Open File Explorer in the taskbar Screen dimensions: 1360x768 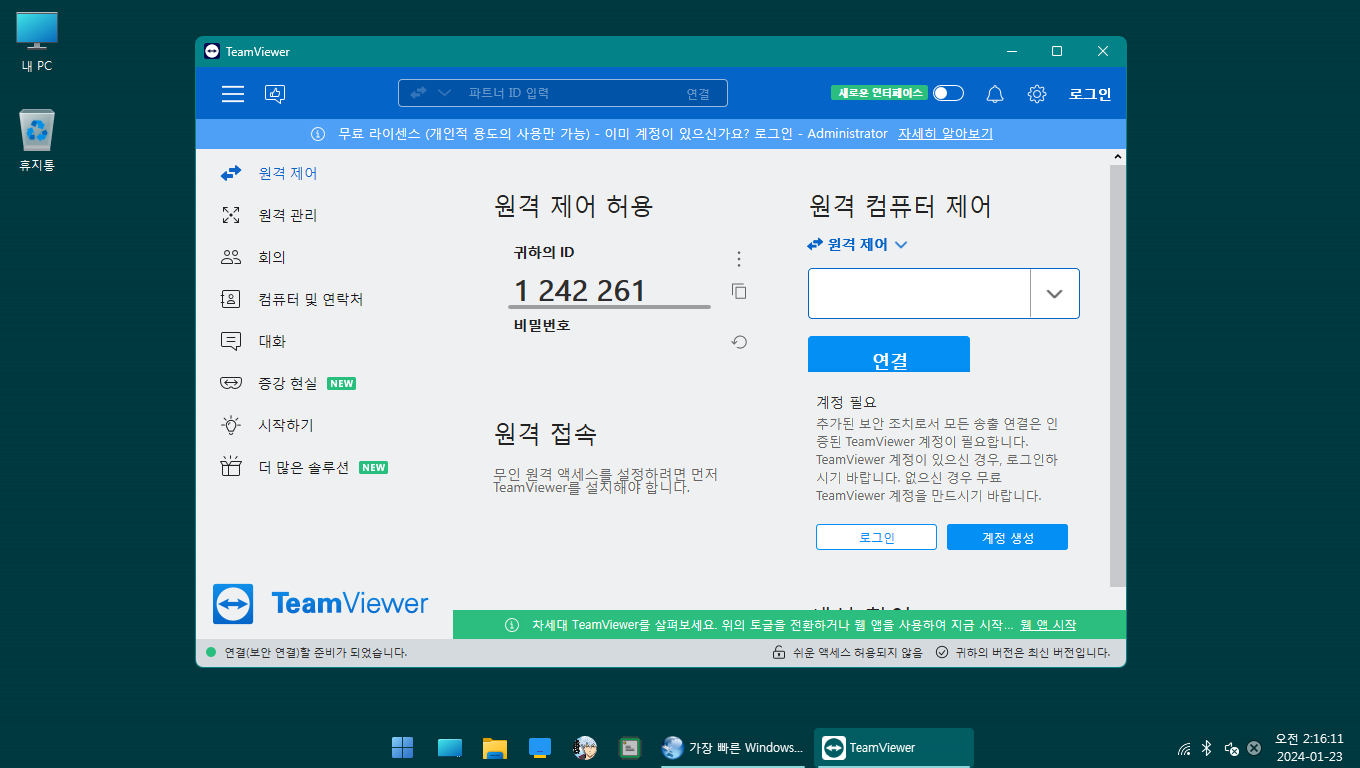point(495,747)
